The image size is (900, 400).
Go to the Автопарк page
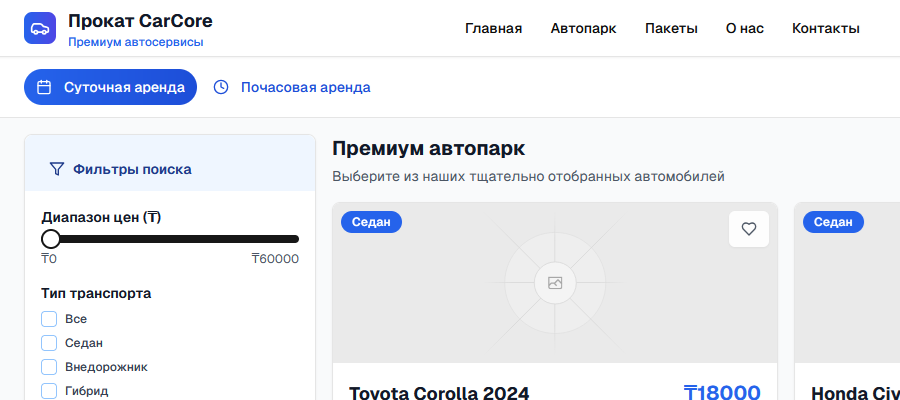point(583,29)
